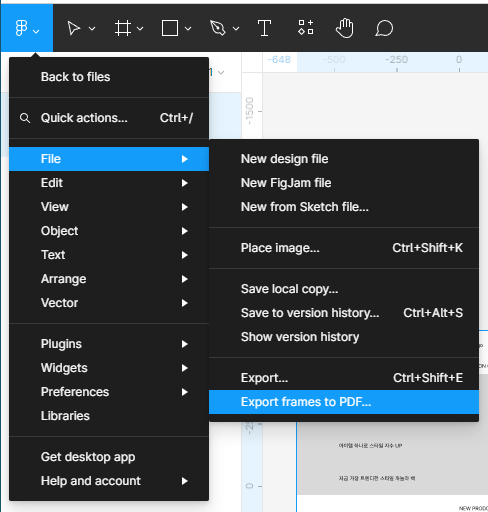Choose Show version history
The height and width of the screenshot is (512, 488).
344,337
